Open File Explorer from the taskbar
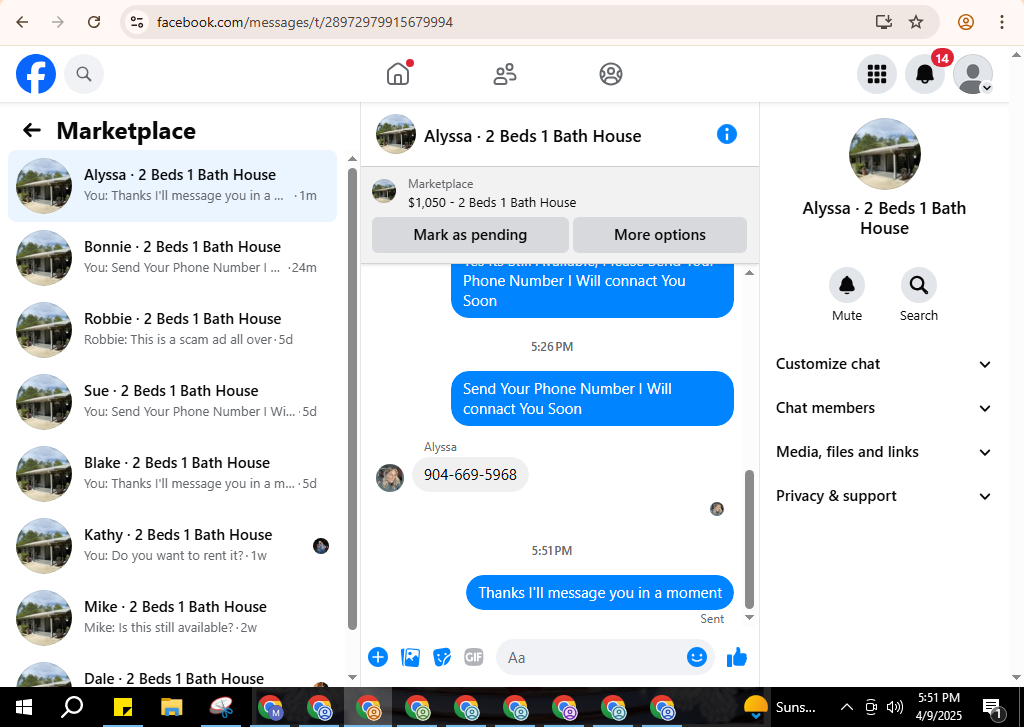The width and height of the screenshot is (1024, 727). (172, 707)
